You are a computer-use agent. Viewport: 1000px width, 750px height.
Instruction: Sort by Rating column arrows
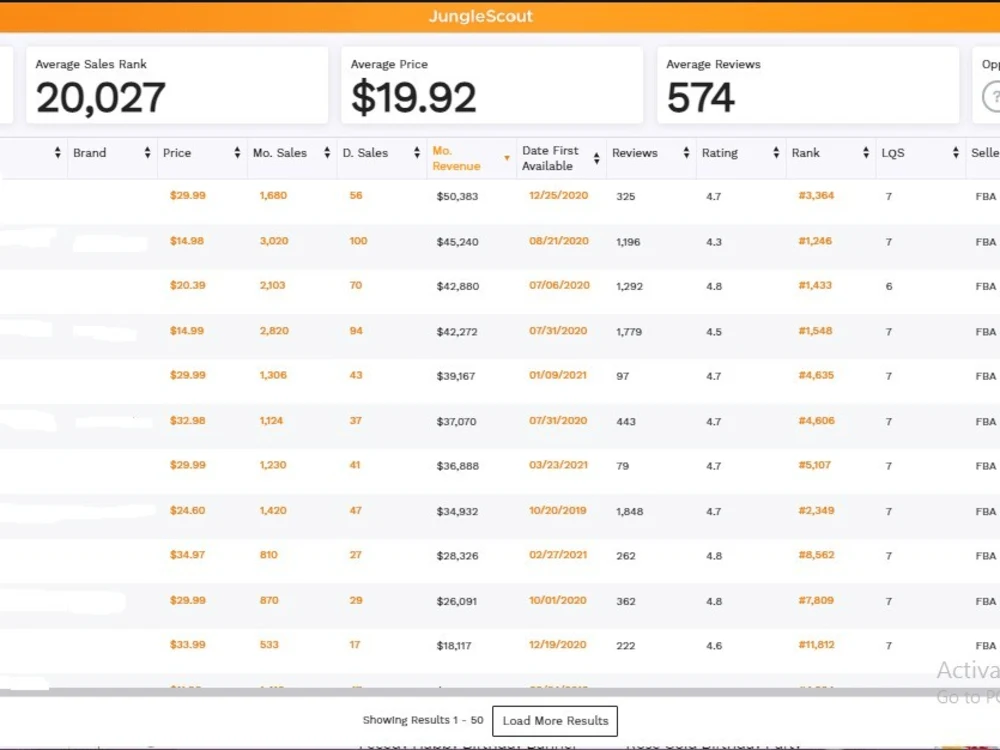tap(776, 152)
